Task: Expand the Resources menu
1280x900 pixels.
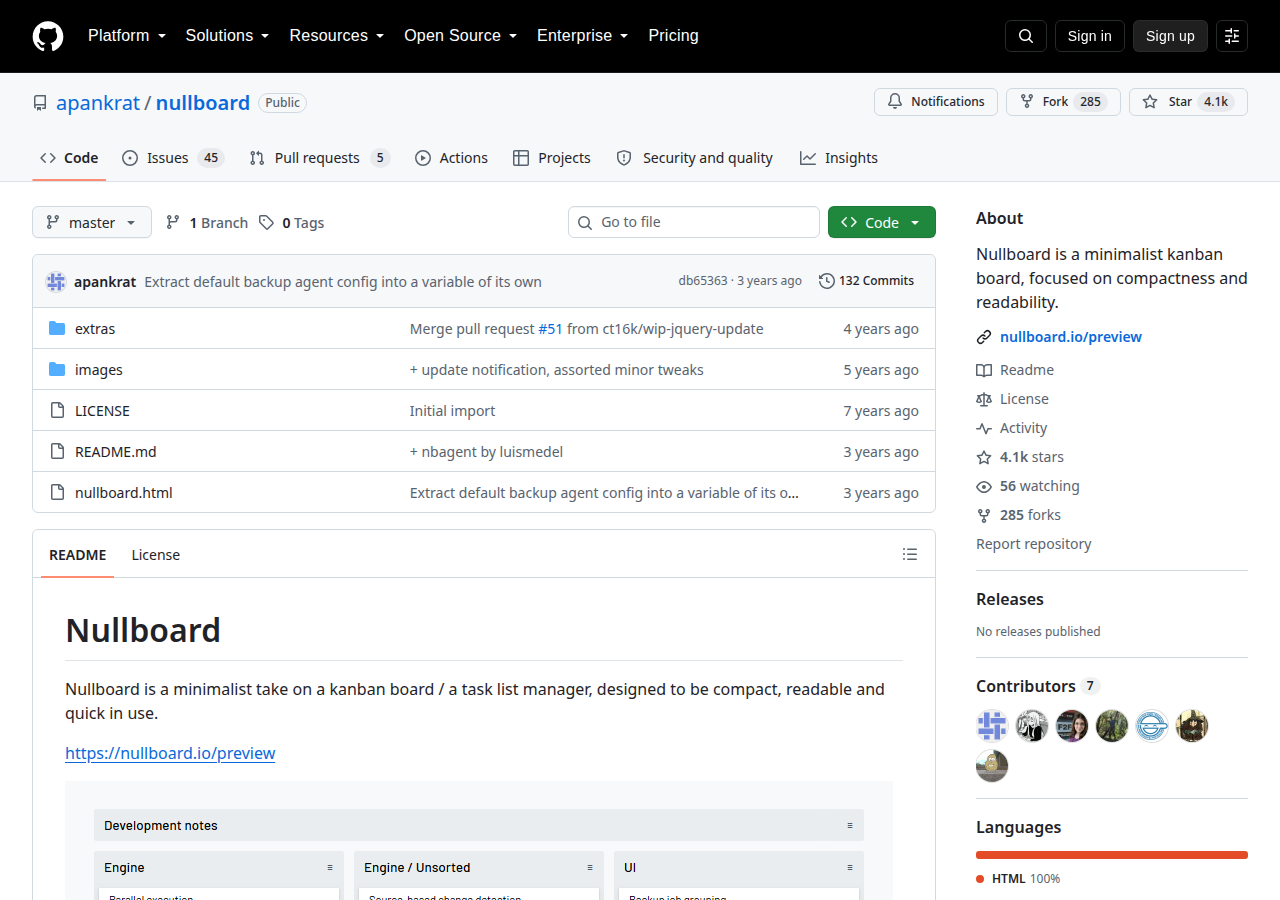Action: coord(337,36)
